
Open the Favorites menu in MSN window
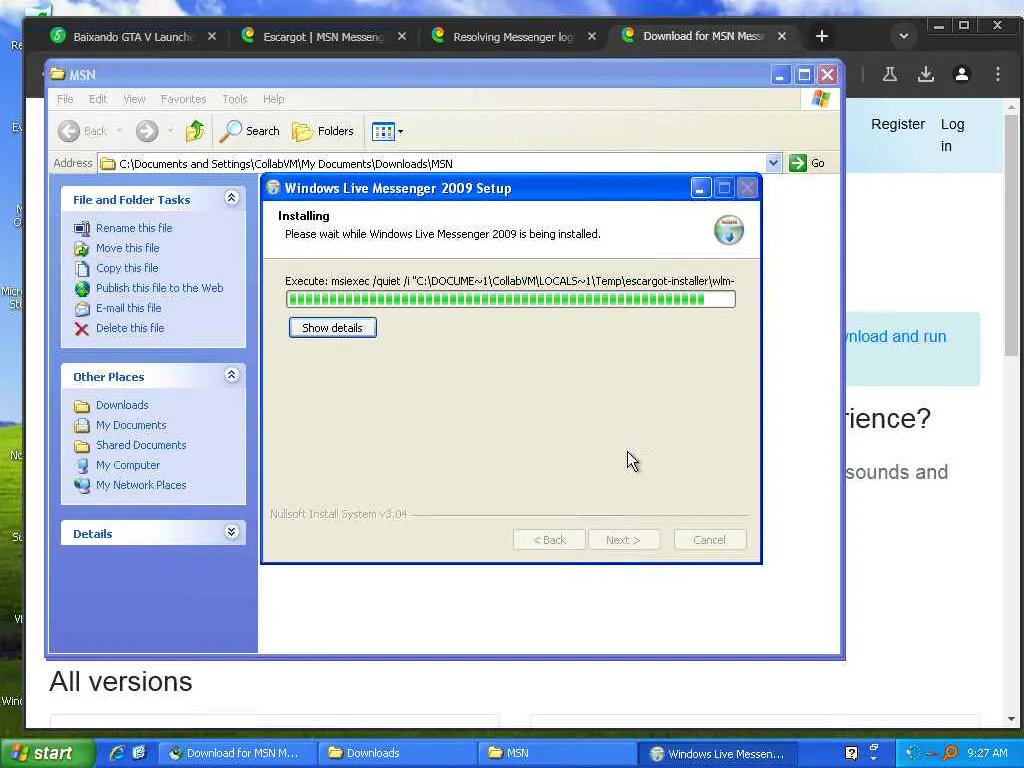(x=183, y=99)
